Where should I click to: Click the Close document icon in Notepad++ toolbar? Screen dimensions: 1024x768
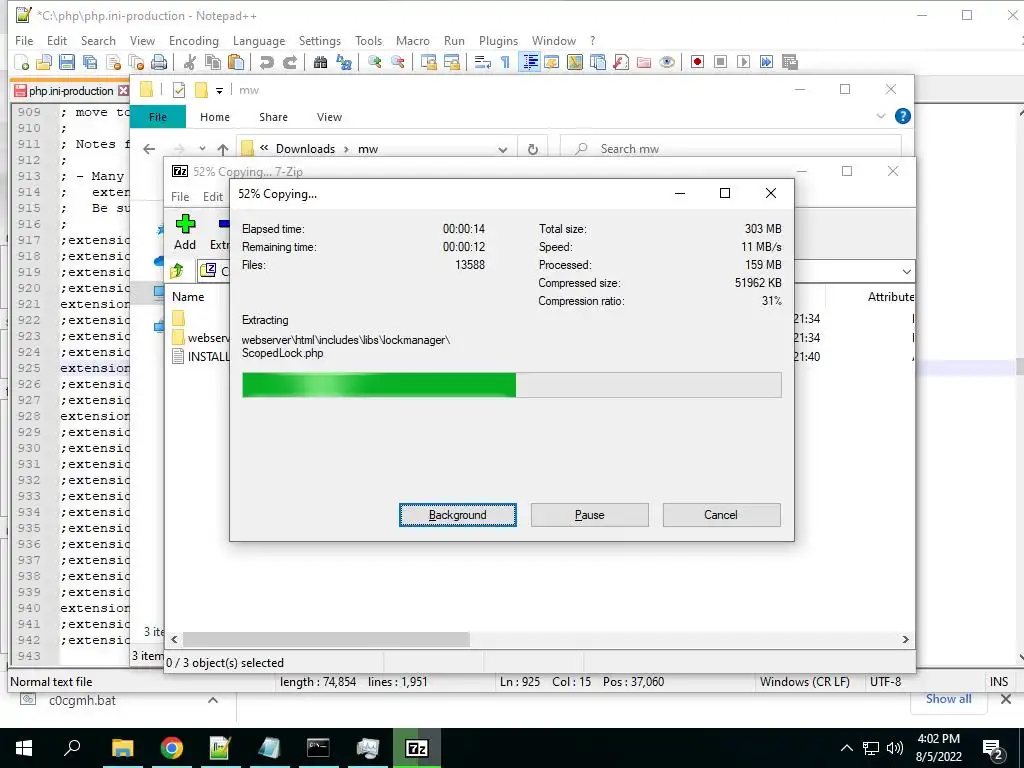tap(113, 62)
